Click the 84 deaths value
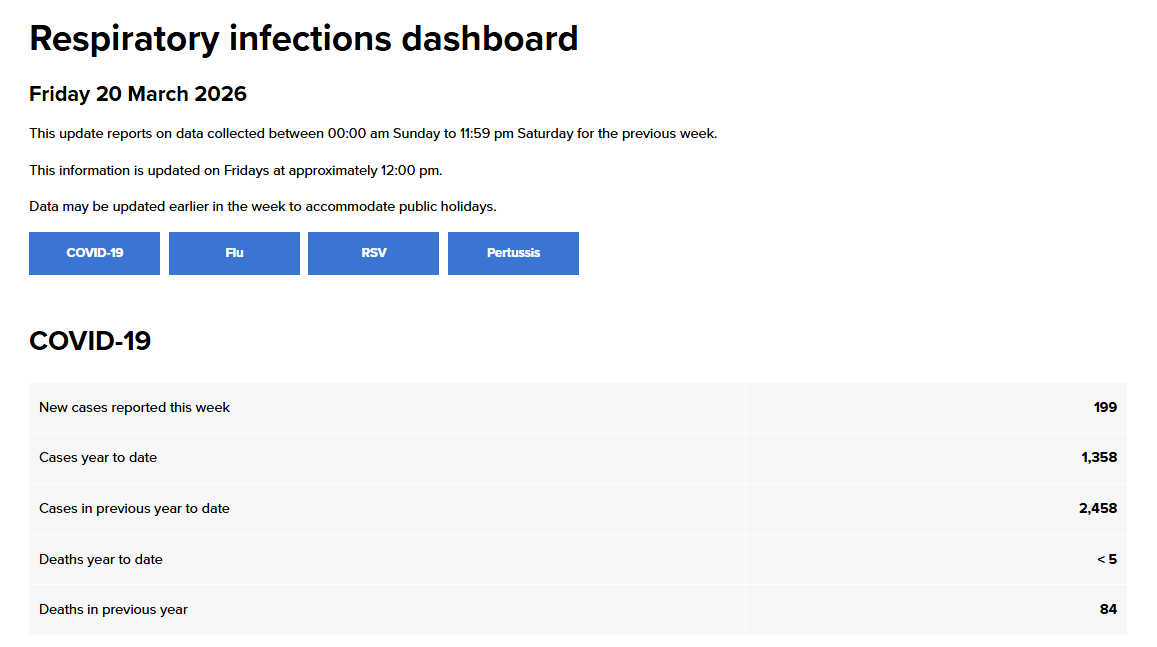This screenshot has height=647, width=1157. pos(1107,609)
